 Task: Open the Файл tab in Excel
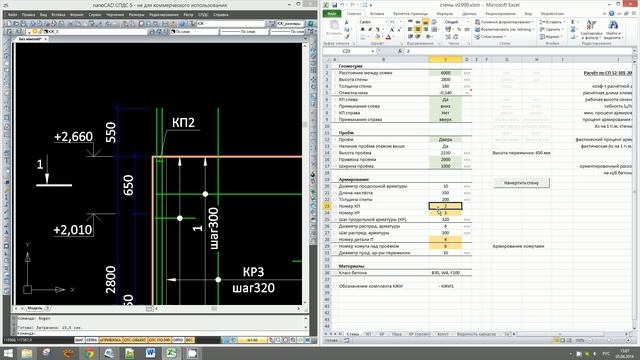332,13
